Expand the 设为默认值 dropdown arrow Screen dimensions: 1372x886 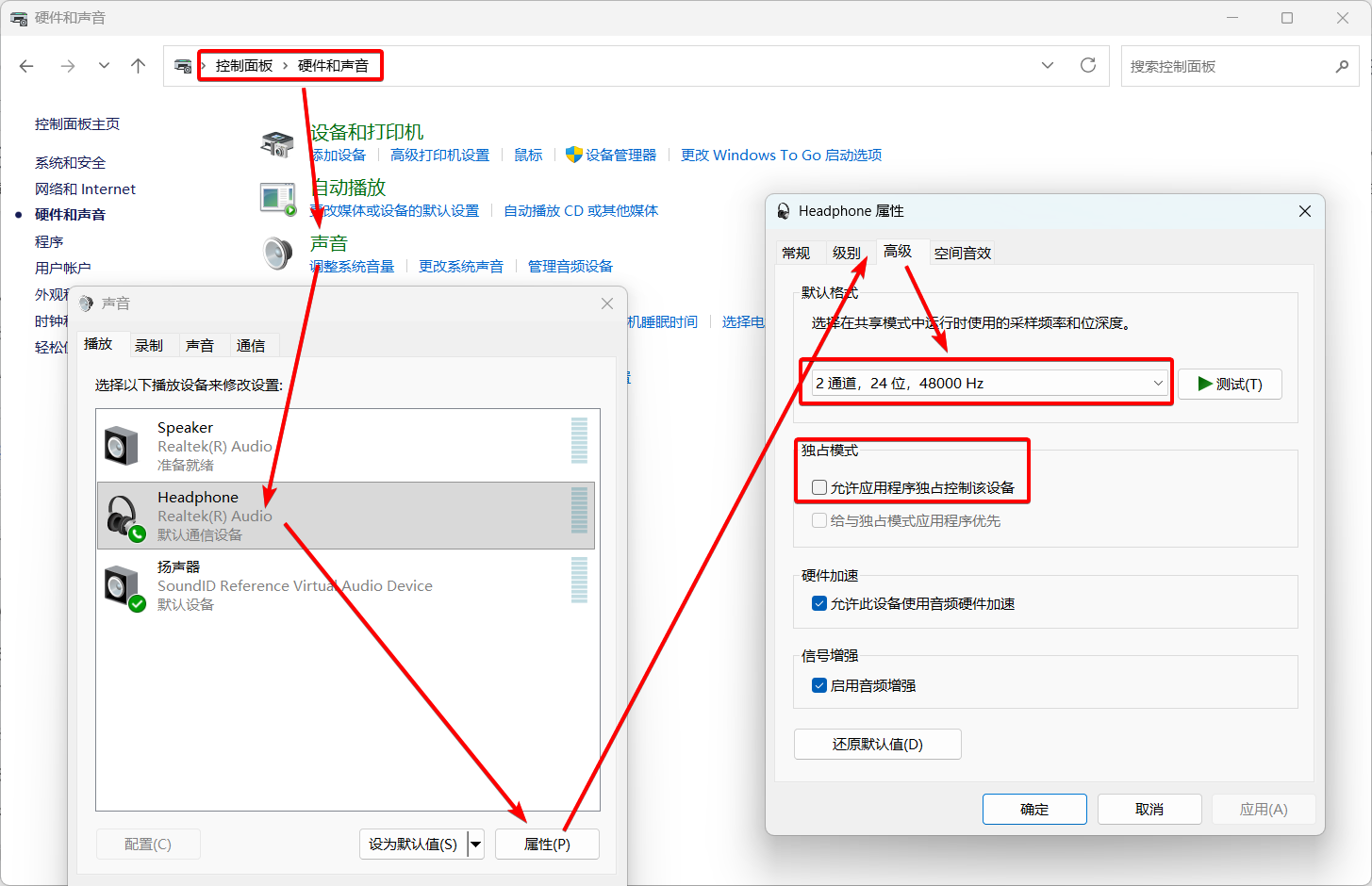coord(475,845)
